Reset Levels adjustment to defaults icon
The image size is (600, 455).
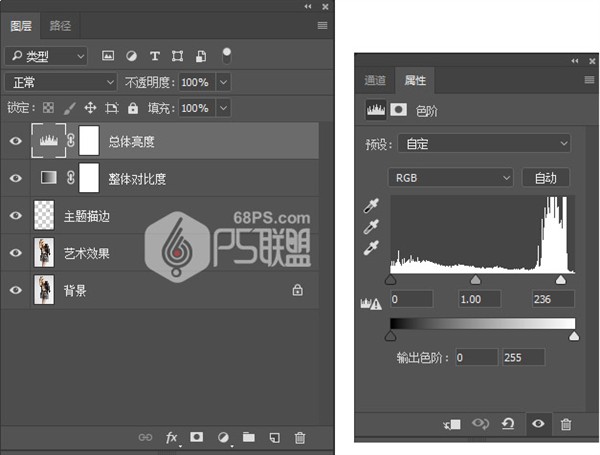coord(508,424)
